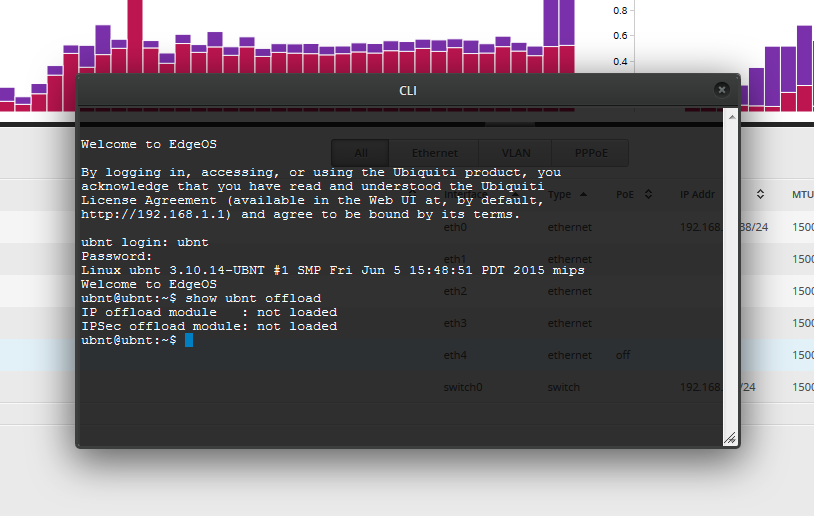Image resolution: width=814 pixels, height=516 pixels.
Task: Grab the CLI dialog corner grip handle
Action: point(730,438)
